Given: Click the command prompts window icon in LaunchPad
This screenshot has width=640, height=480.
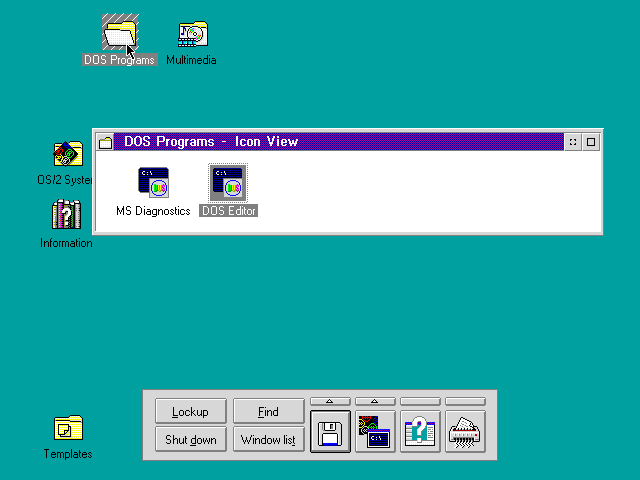Looking at the screenshot, I should 375,432.
